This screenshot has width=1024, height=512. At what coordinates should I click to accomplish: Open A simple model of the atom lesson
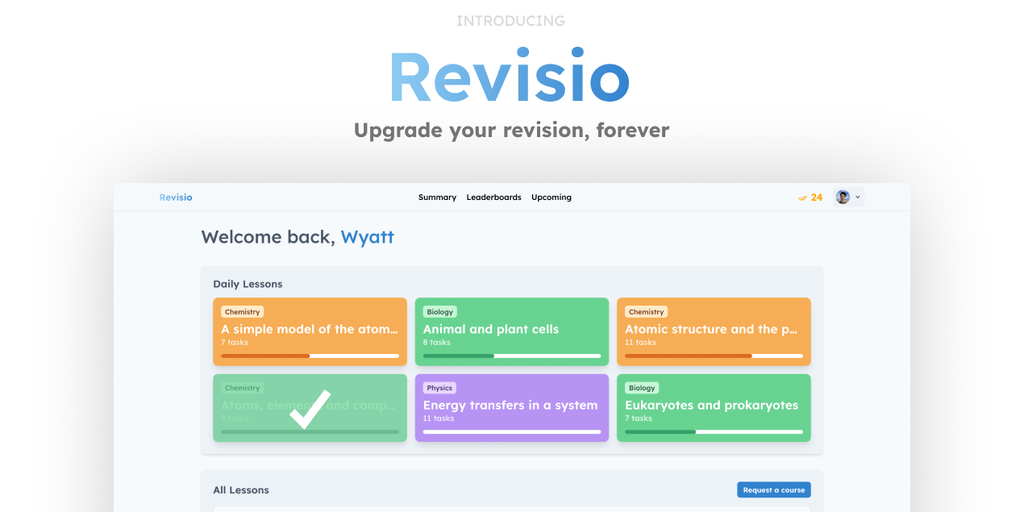click(310, 332)
